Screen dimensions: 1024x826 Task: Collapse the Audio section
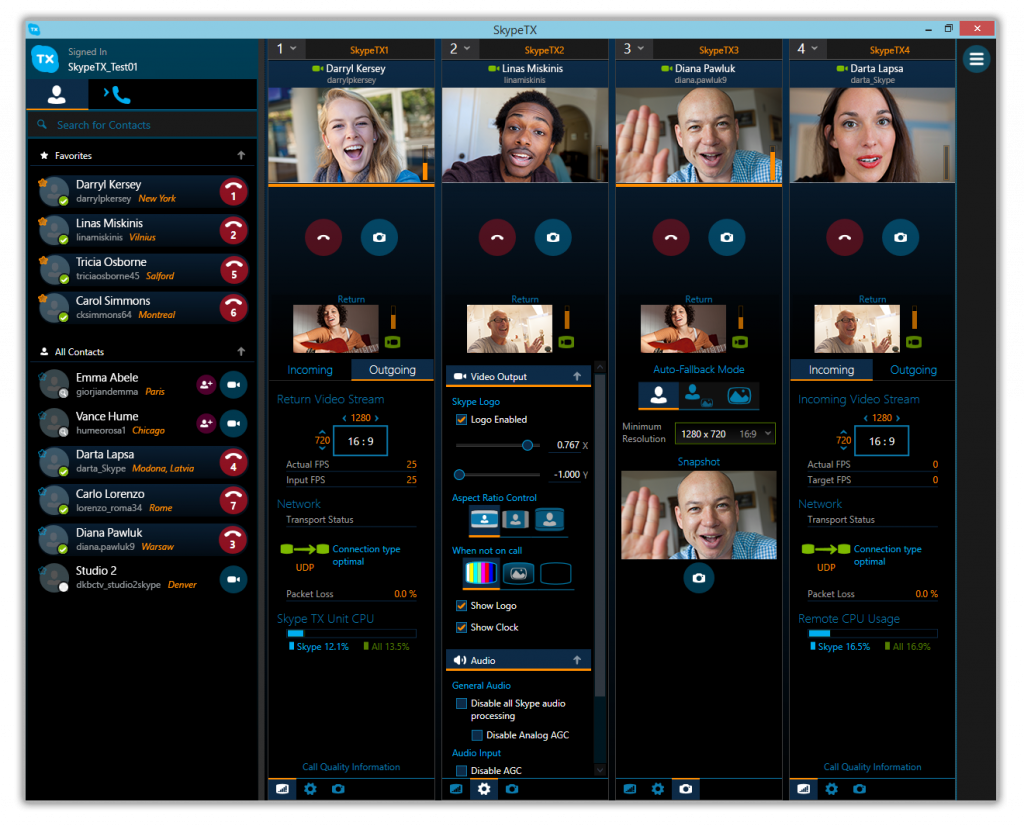click(577, 661)
